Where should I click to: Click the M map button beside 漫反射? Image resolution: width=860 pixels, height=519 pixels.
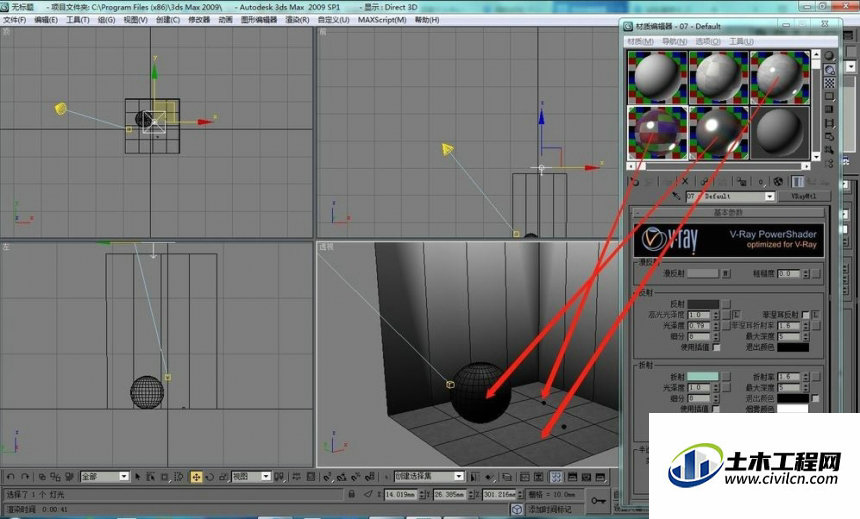click(x=726, y=273)
